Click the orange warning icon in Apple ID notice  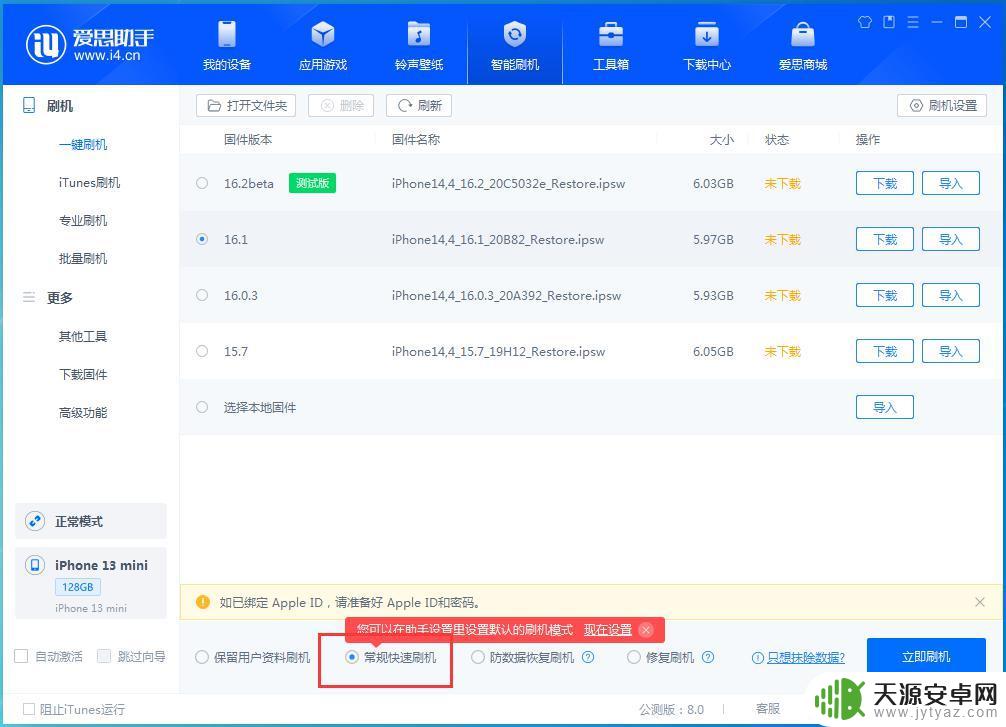tap(203, 602)
